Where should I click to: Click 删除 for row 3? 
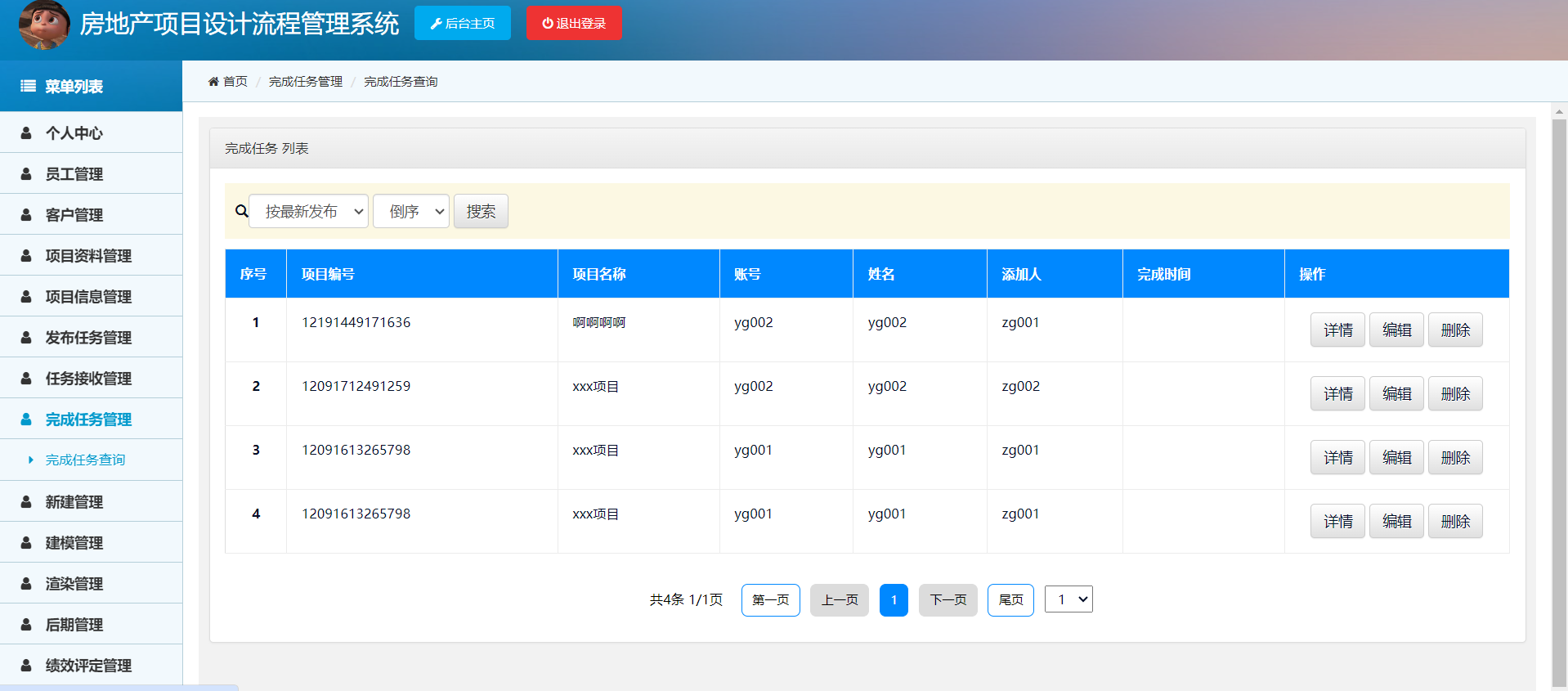pyautogui.click(x=1455, y=457)
